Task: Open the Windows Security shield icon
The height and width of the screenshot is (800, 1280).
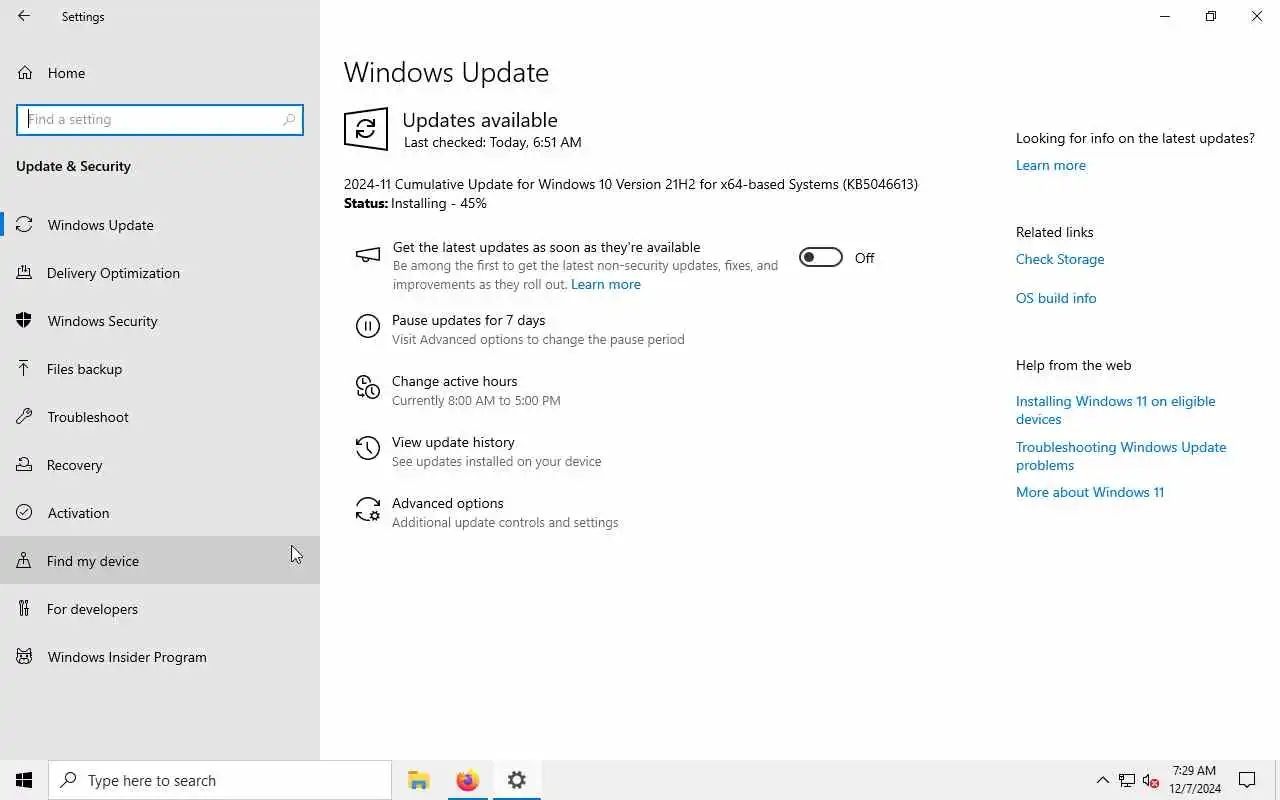Action: coord(25,321)
